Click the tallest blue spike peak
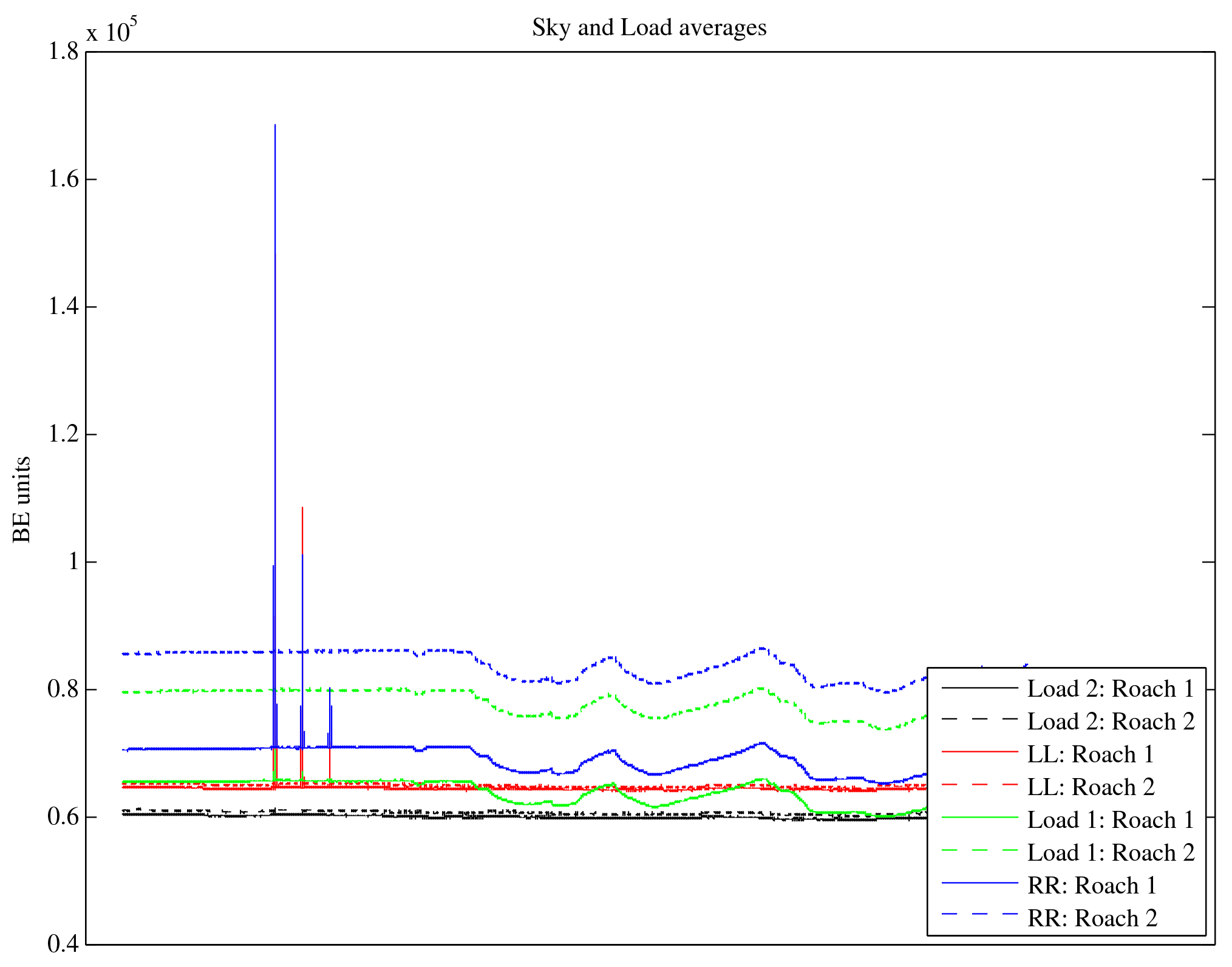The image size is (1232, 967). coord(275,126)
